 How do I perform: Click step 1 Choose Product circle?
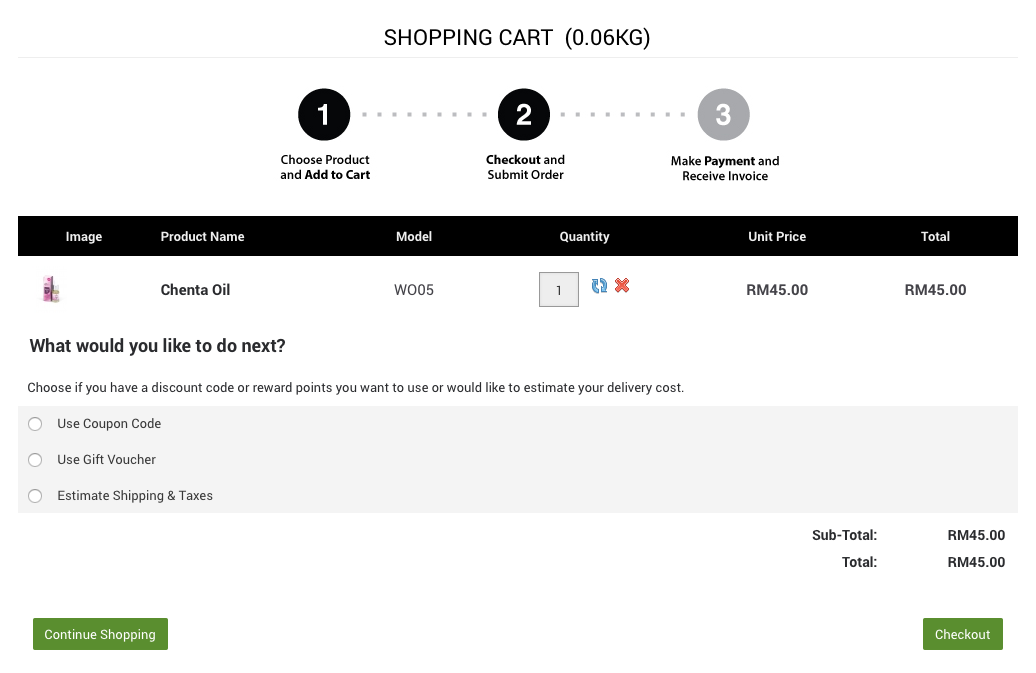[324, 115]
